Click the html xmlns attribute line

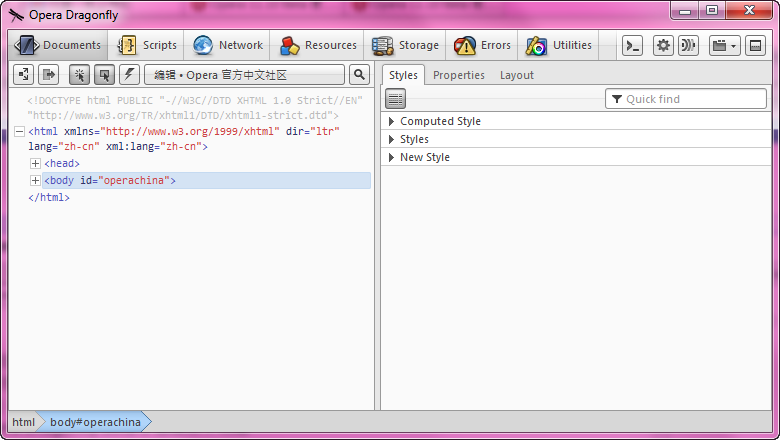(184, 139)
